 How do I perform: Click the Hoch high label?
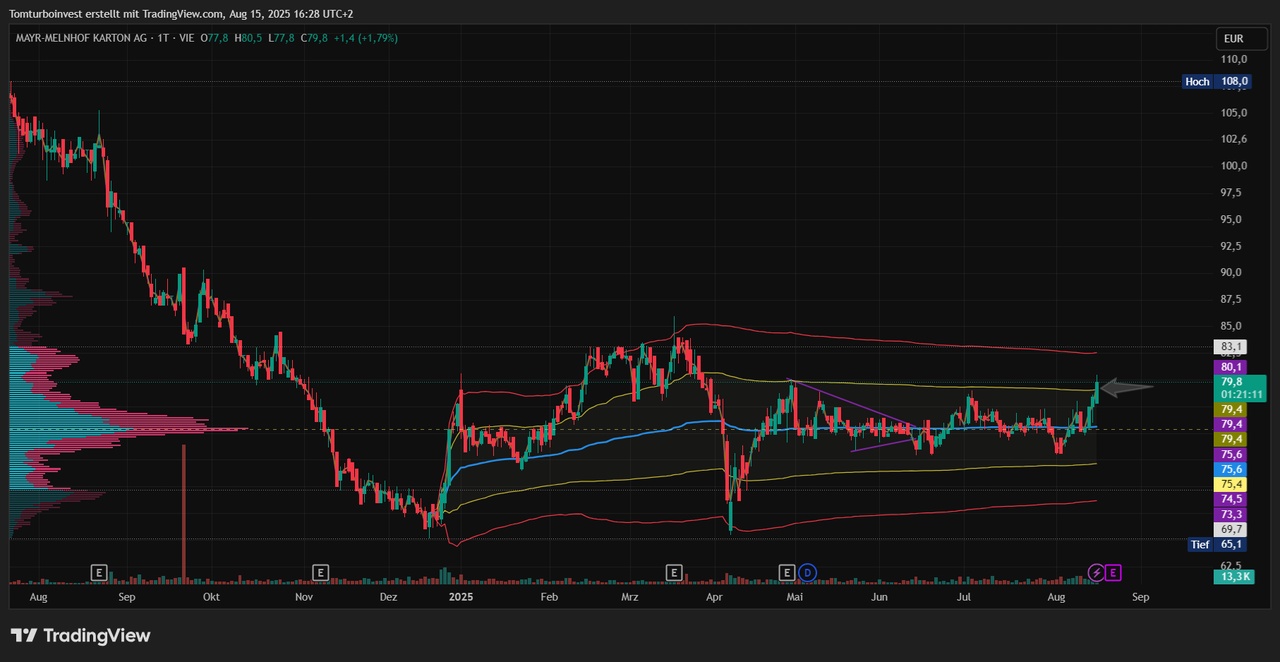1197,82
